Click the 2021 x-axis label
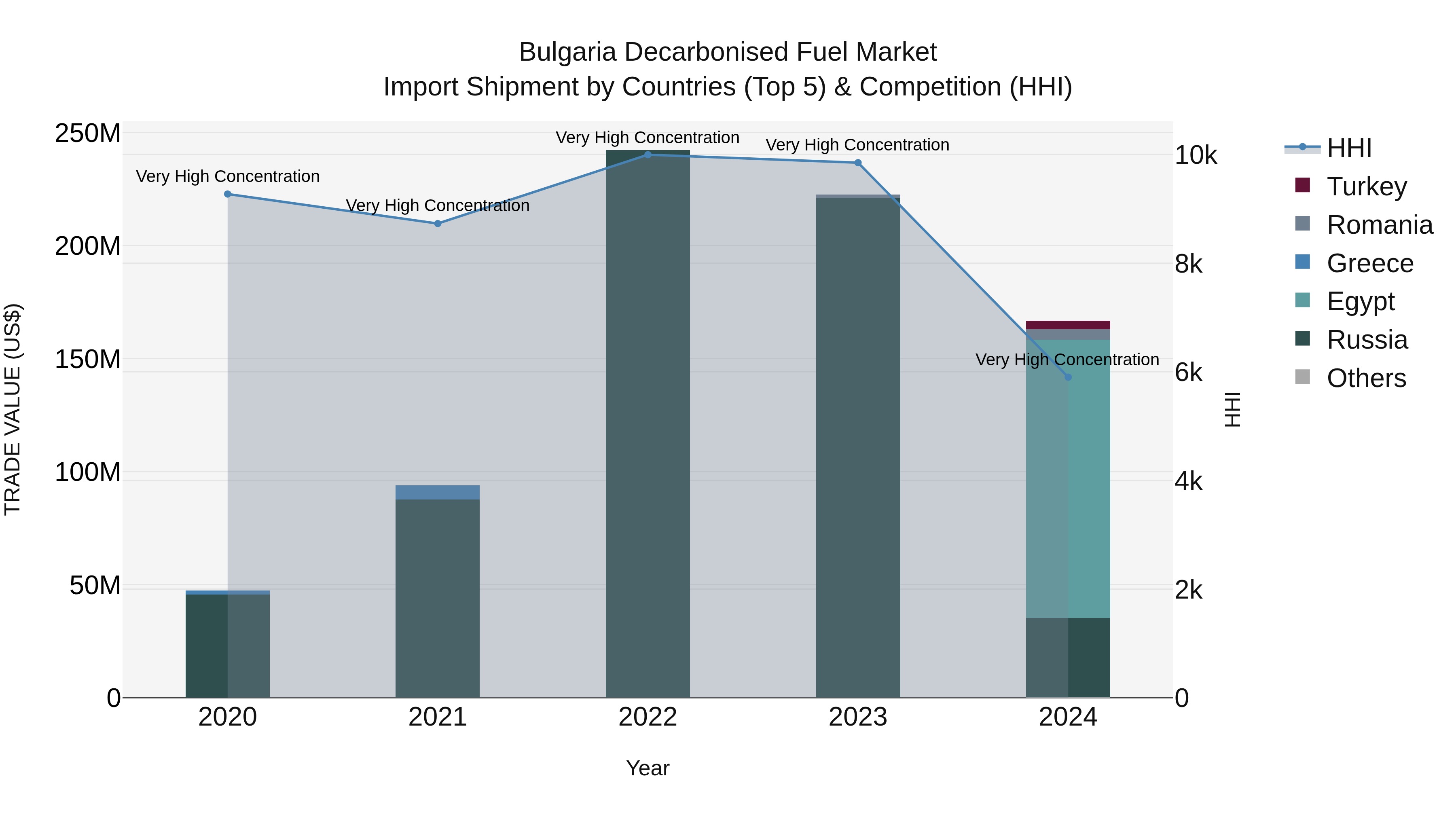The height and width of the screenshot is (819, 1456). coord(438,717)
